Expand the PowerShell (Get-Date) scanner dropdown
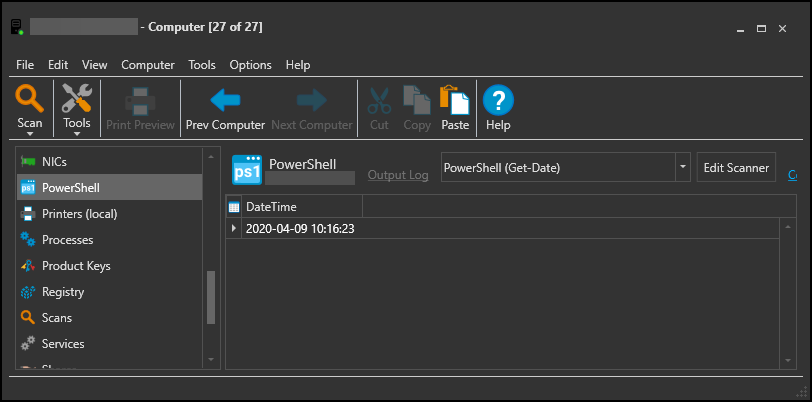Screen dimensions: 812x402 click(x=681, y=168)
